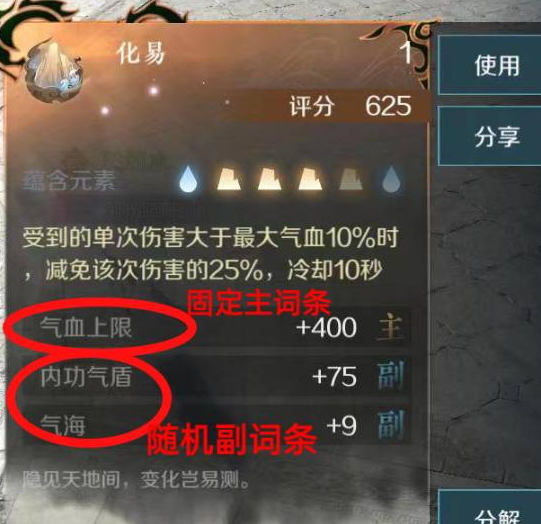Select the first mountain element icon
541x524 pixels.
pos(229,179)
